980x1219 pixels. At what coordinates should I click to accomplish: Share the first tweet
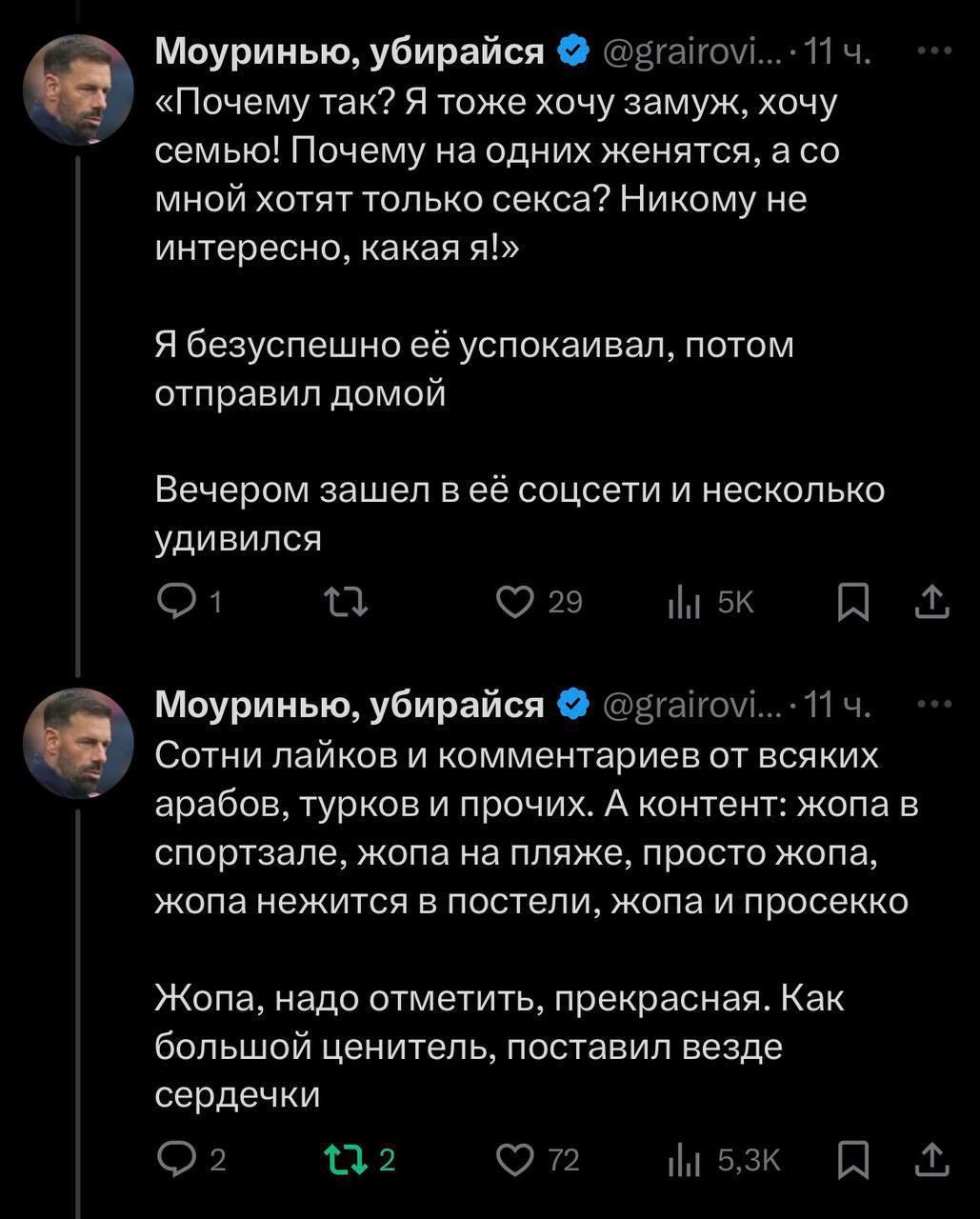tap(932, 602)
